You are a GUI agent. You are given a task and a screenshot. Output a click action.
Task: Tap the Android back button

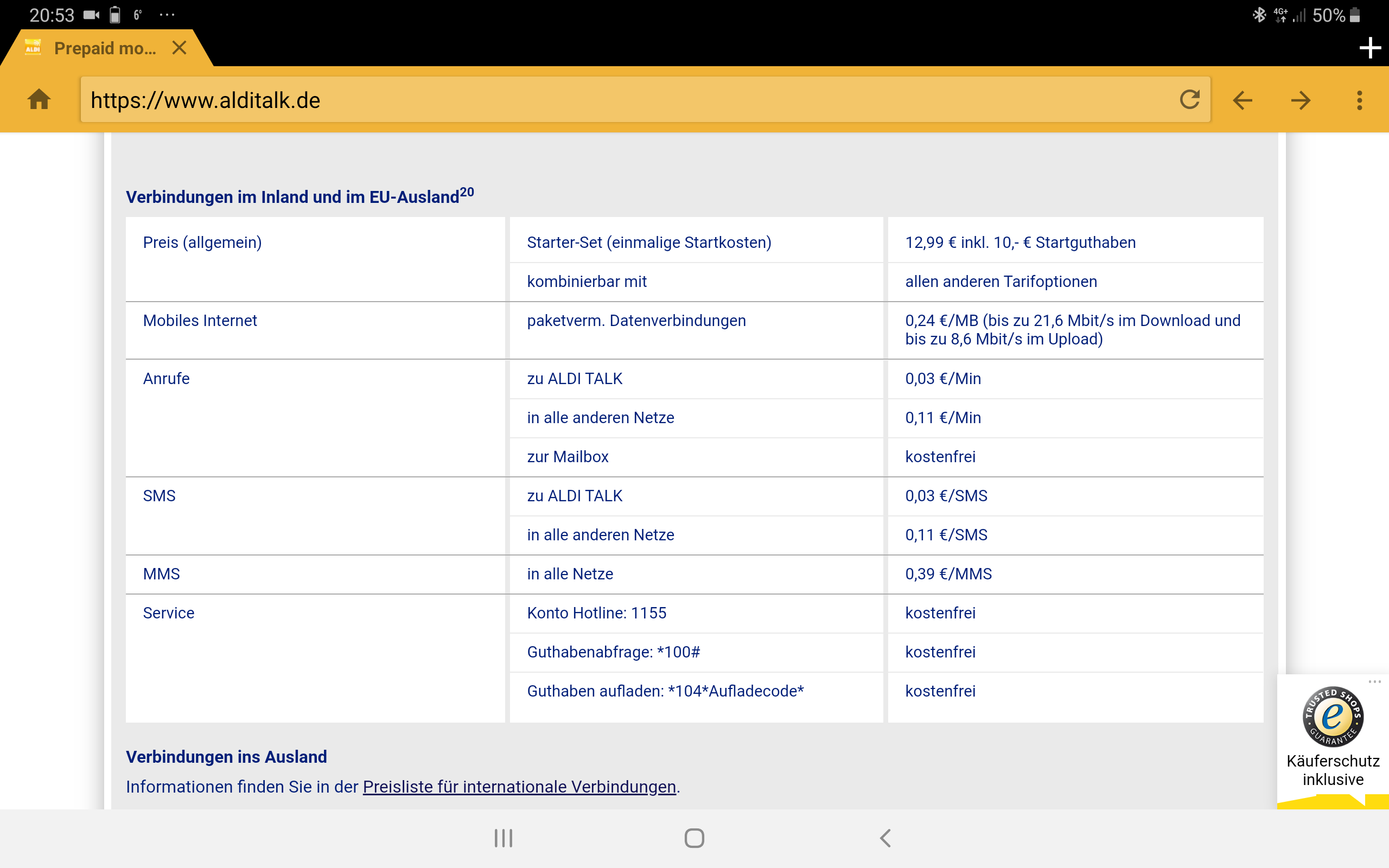tap(885, 838)
